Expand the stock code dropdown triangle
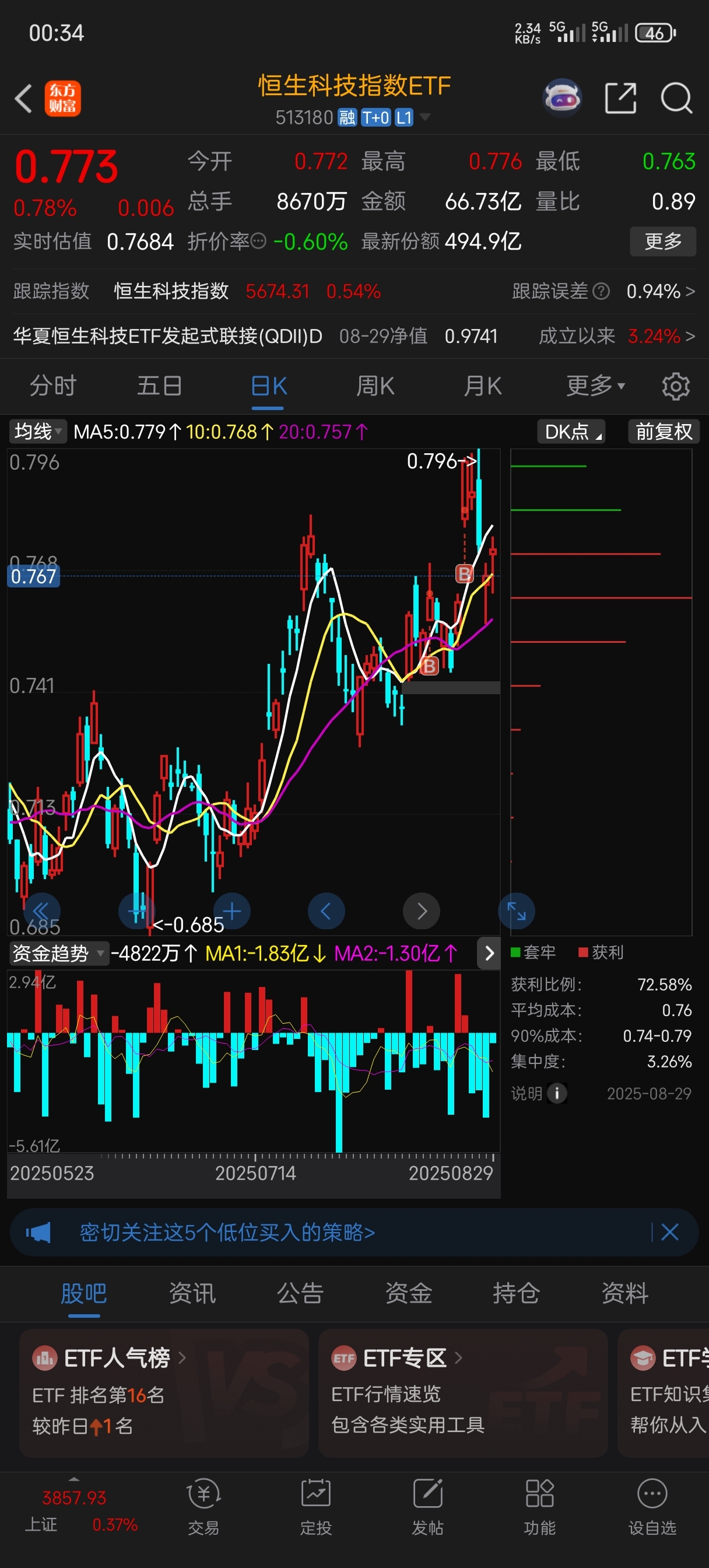This screenshot has height=1568, width=709. click(425, 117)
